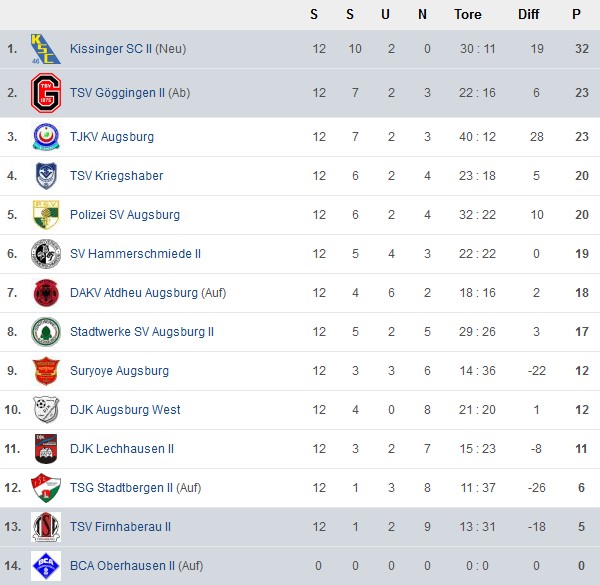Click the DJK Lechhausen II crest
The height and width of the screenshot is (585, 600).
pyautogui.click(x=46, y=449)
